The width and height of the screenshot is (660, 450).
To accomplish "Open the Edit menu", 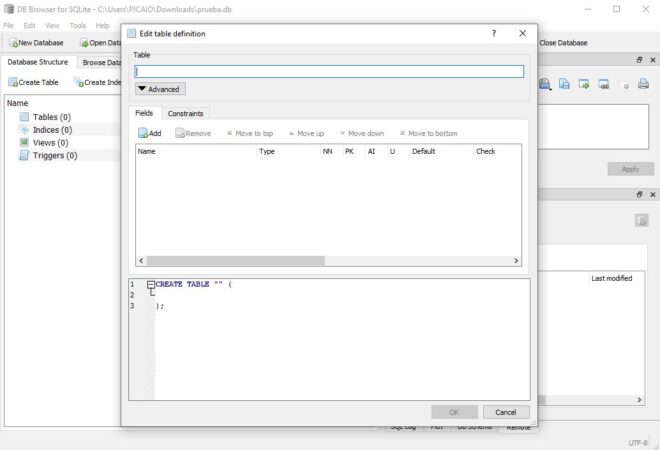I will click(x=30, y=25).
